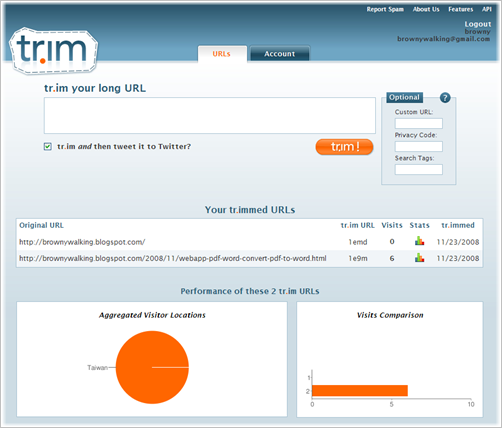
Task: Click the tr.im URL column header
Action: (x=358, y=225)
